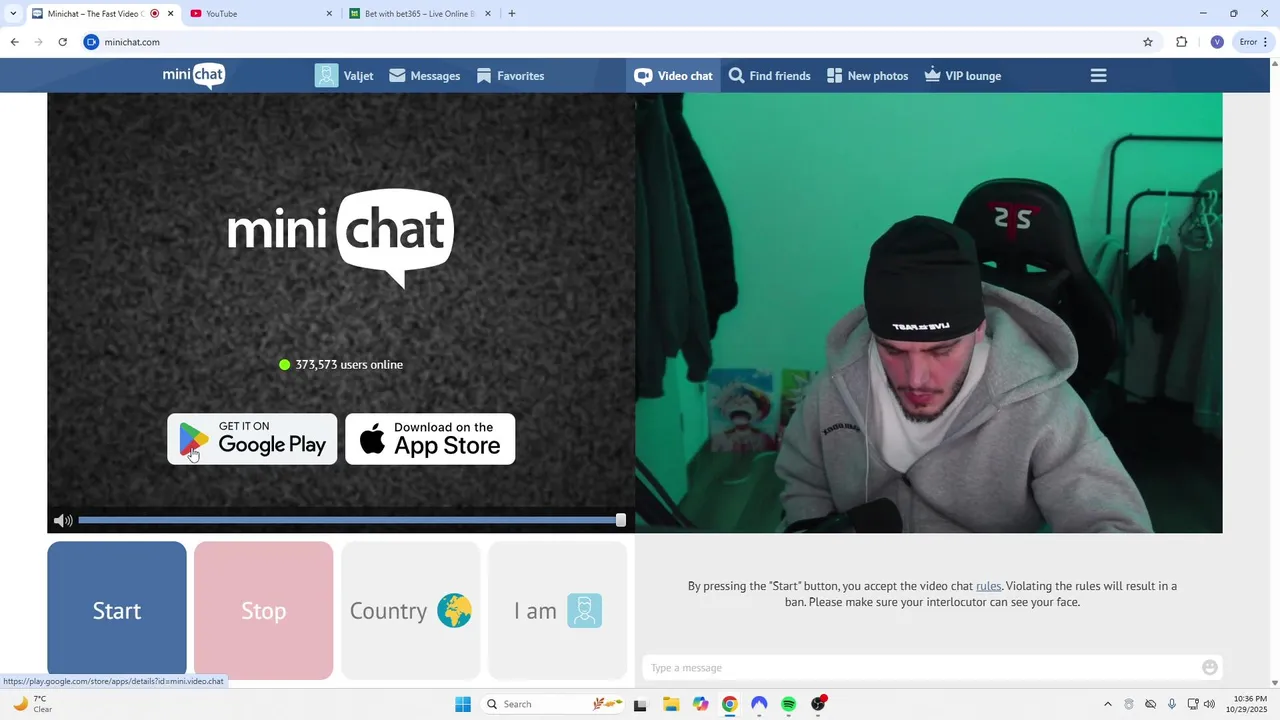Focus the Type a message field
The image size is (1280, 720).
point(920,668)
